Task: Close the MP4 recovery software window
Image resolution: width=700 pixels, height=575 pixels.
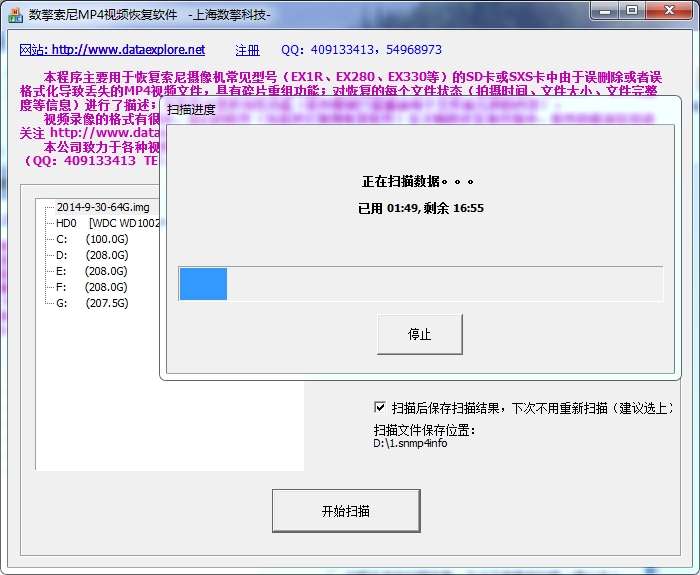Action: 669,11
